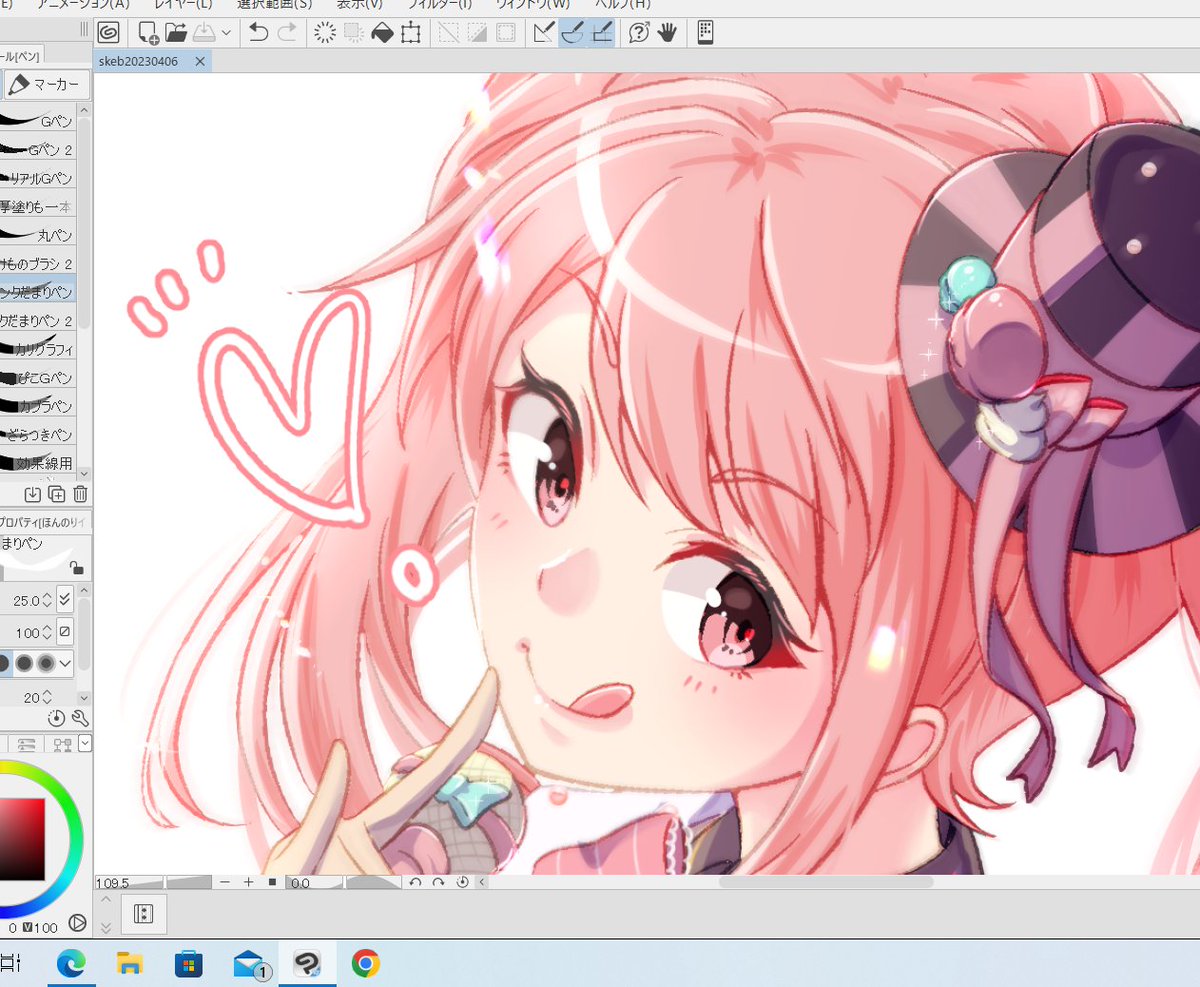
Task: Open the 表示(V) menu
Action: coord(359,4)
